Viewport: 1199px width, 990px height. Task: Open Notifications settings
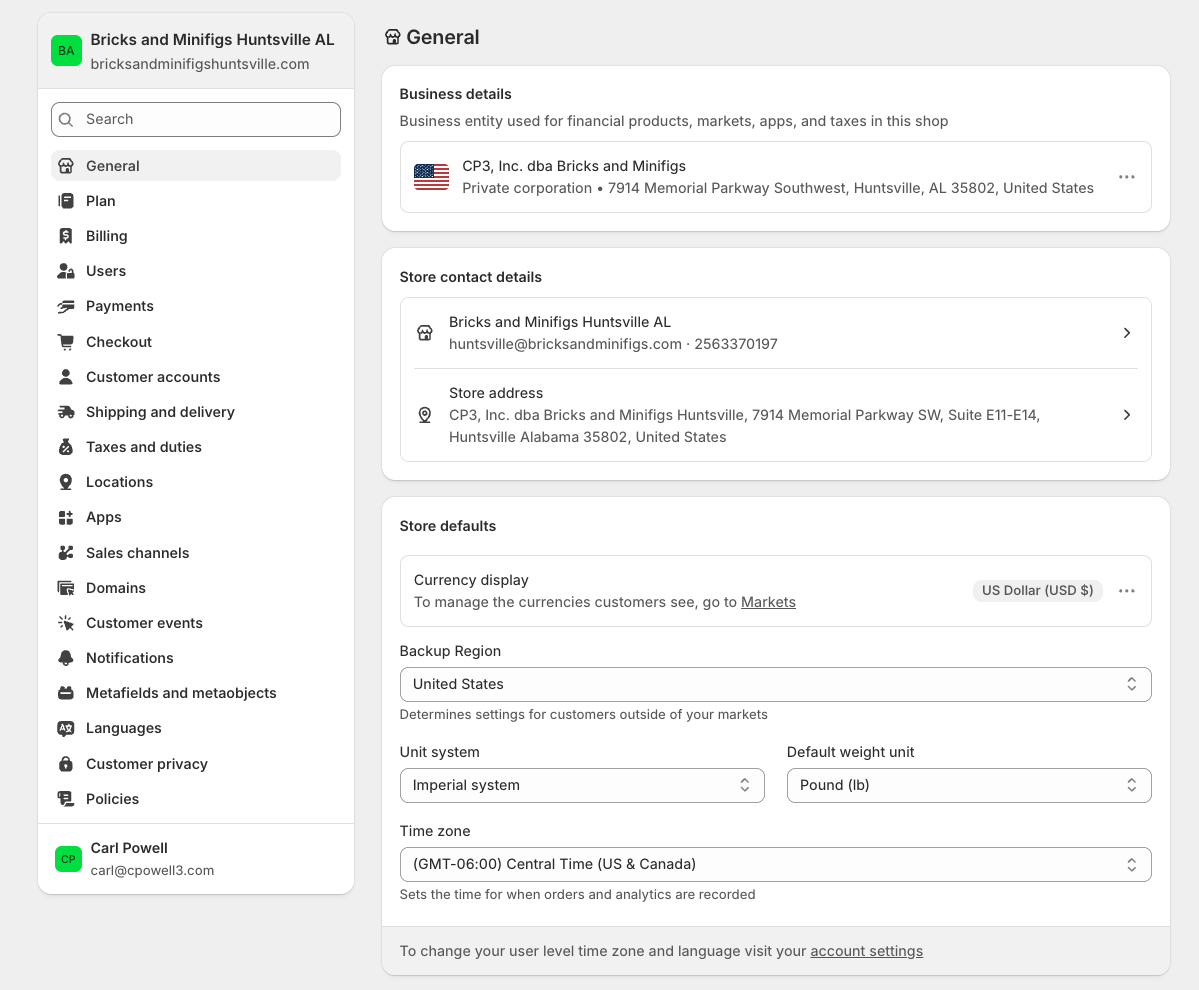point(196,658)
